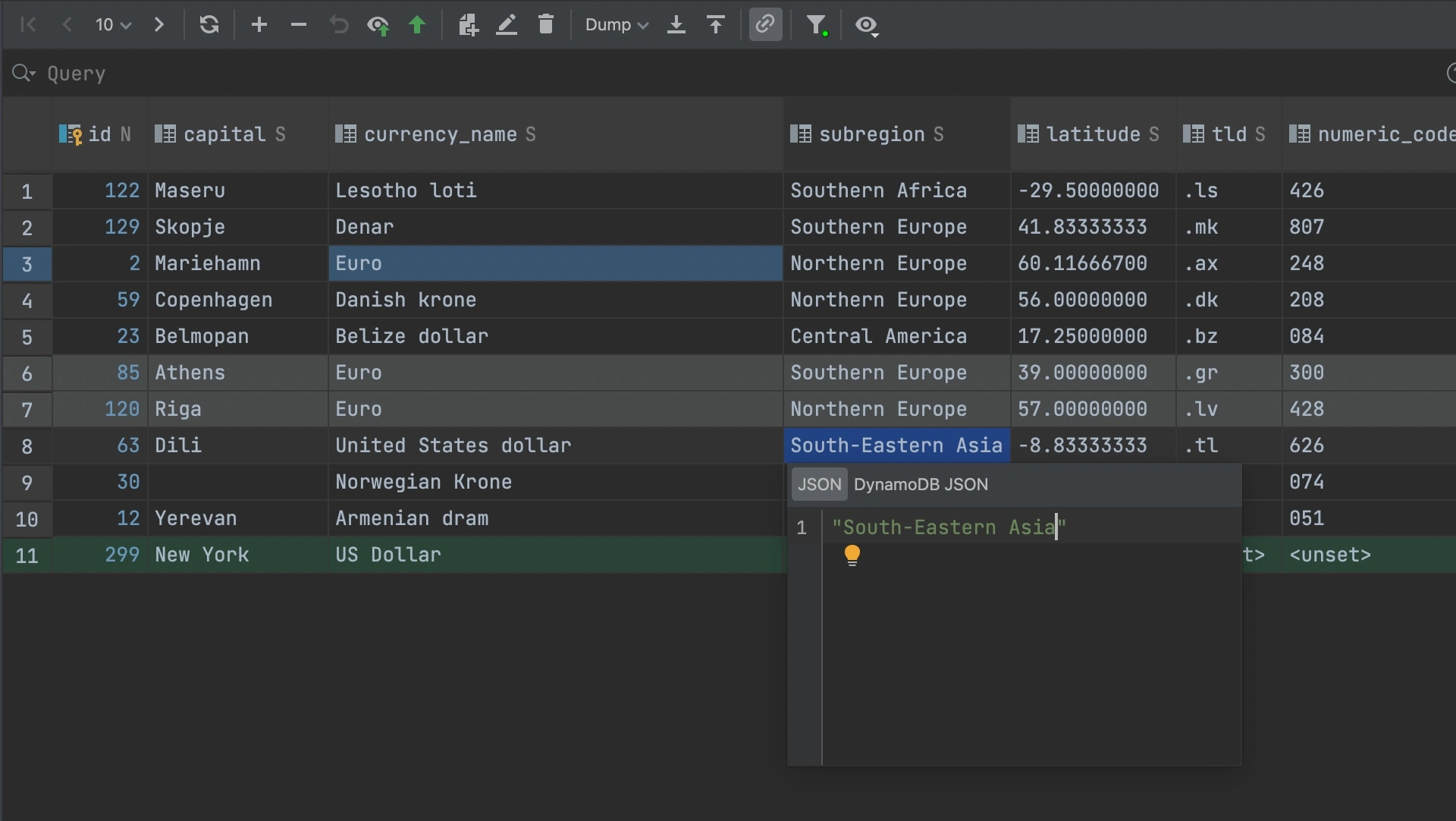Click id 299 cell

[x=100, y=555]
